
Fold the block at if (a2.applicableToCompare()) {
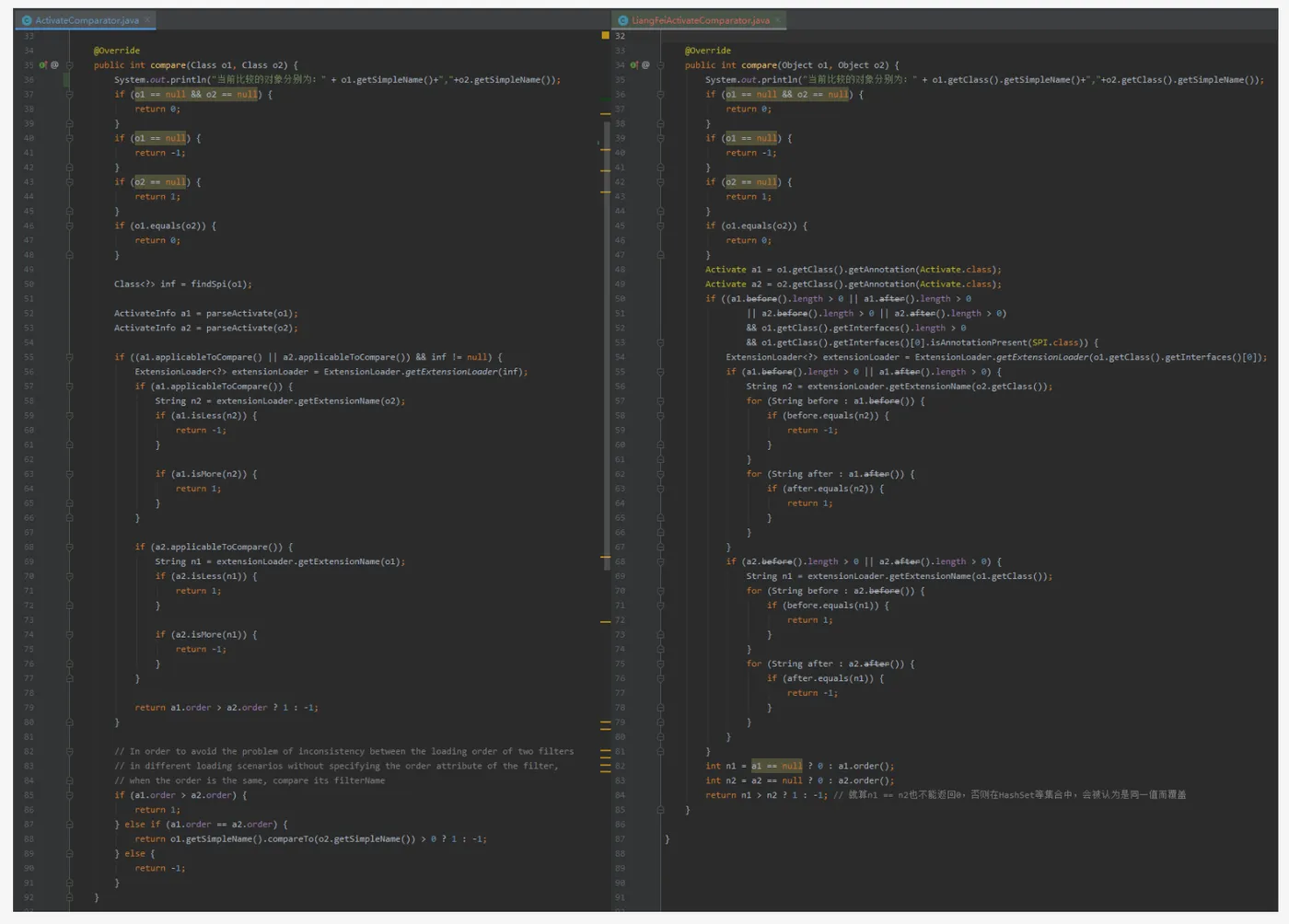(69, 547)
